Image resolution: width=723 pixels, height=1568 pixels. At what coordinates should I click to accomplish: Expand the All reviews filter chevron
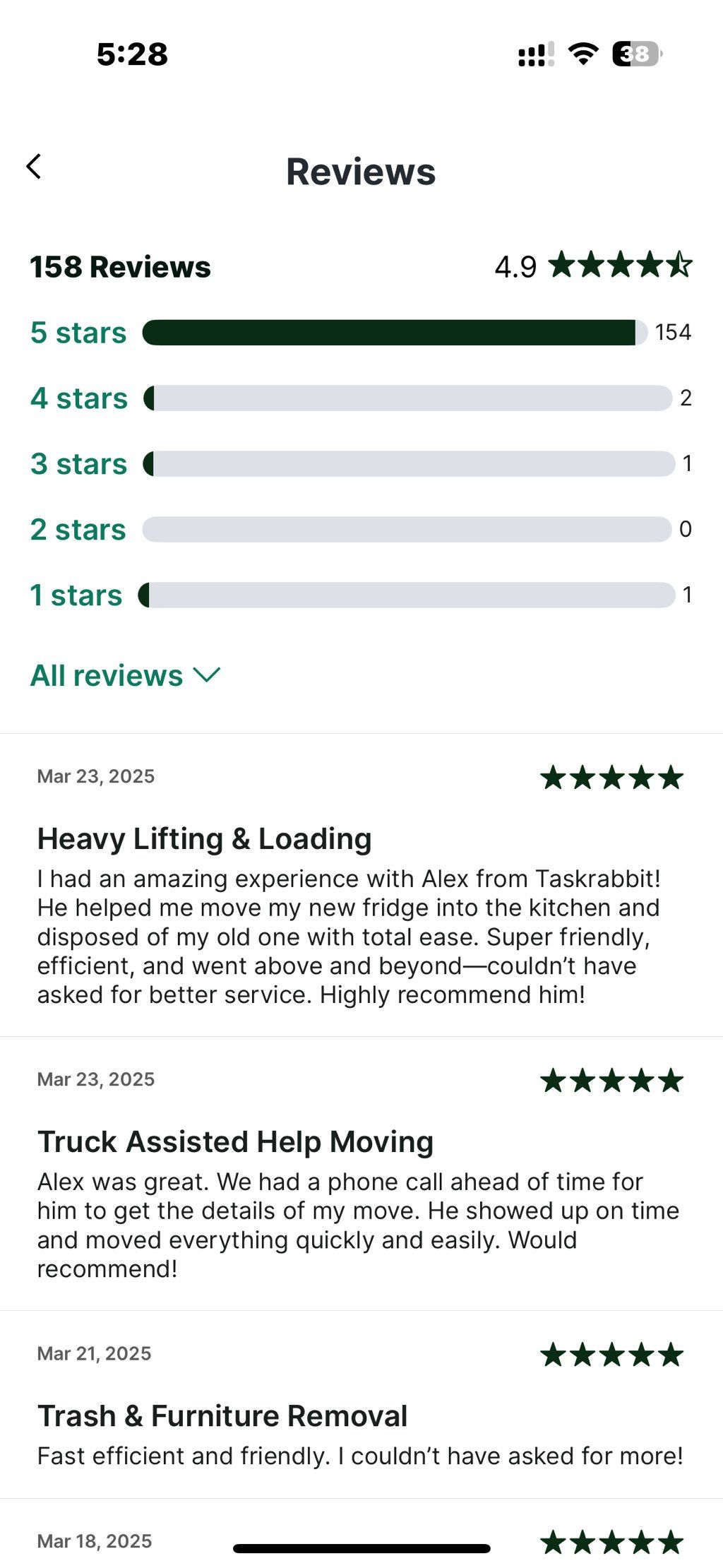[207, 675]
